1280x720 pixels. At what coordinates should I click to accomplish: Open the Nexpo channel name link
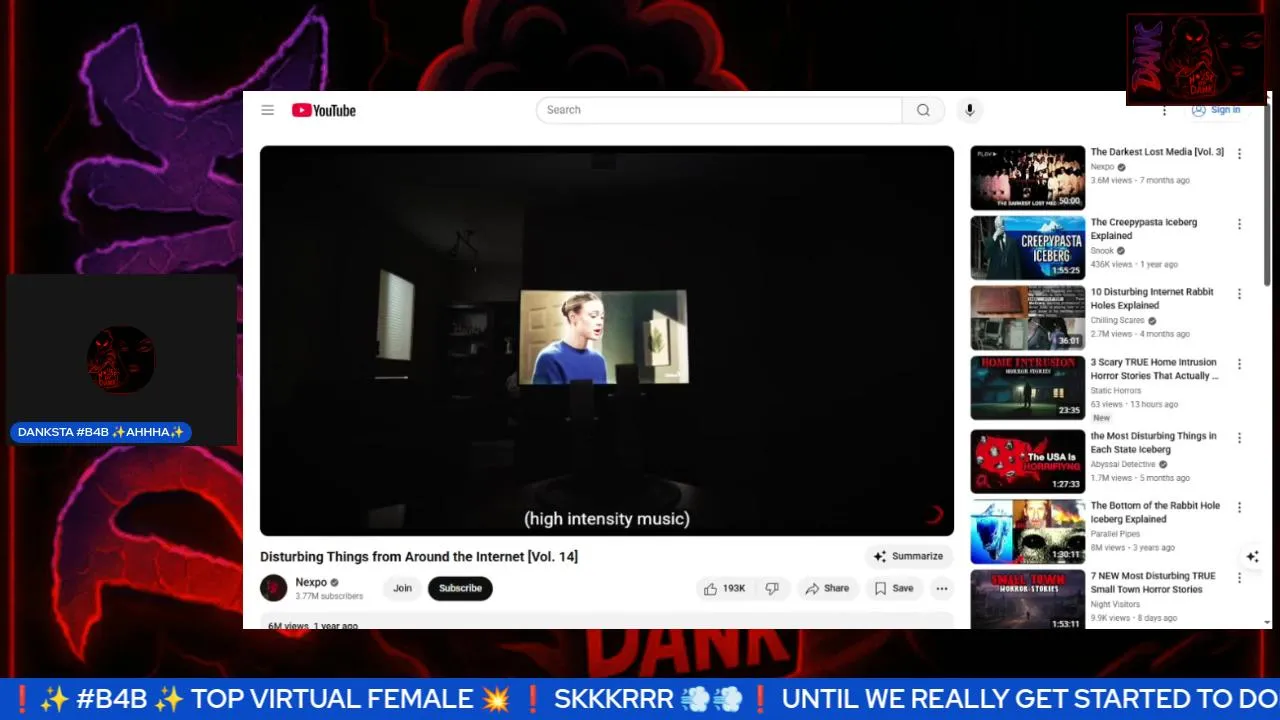311,582
